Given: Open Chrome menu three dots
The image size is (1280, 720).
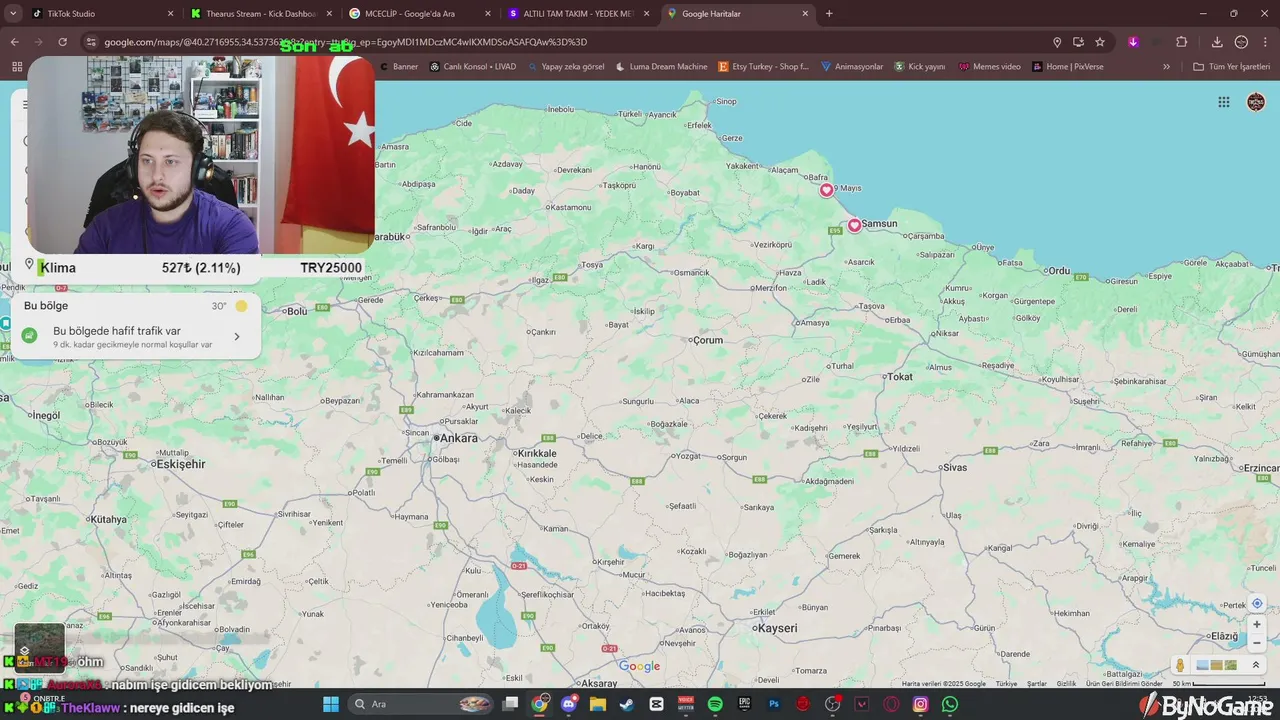Looking at the screenshot, I should [1266, 42].
